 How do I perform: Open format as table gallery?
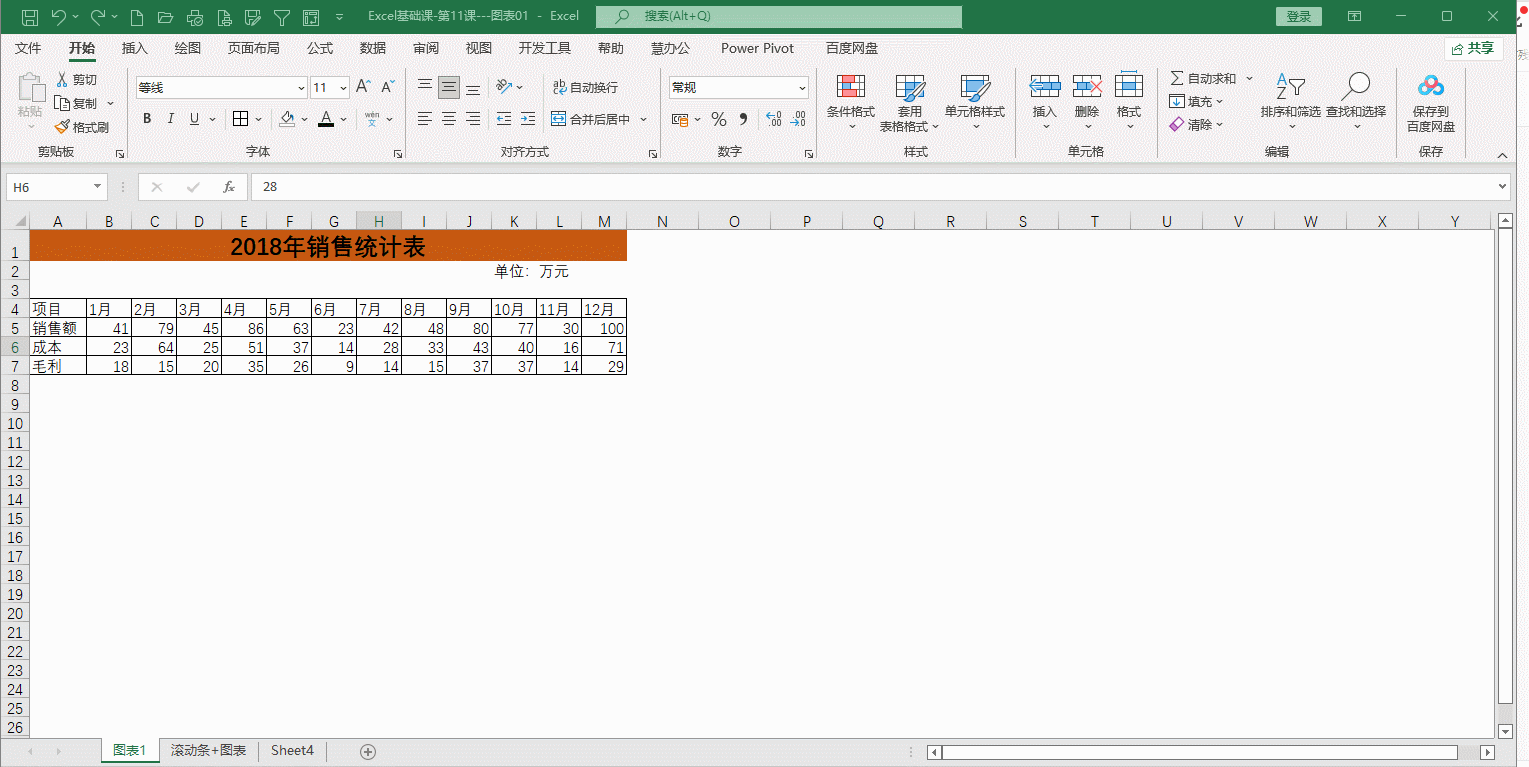910,103
